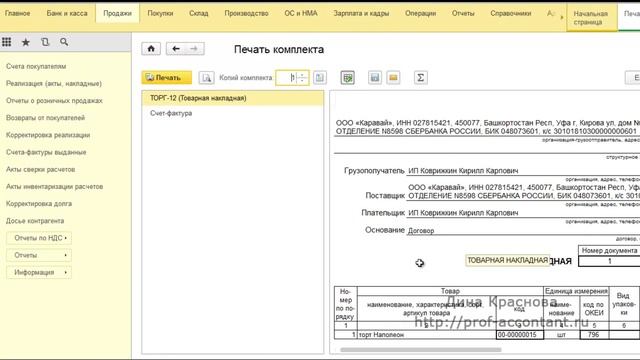
Task: Switch to Начальная страница tab
Action: [591, 18]
